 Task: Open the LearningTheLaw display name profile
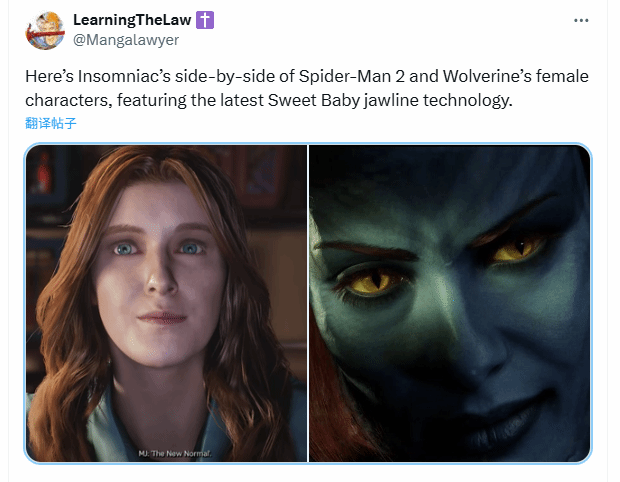[x=132, y=20]
